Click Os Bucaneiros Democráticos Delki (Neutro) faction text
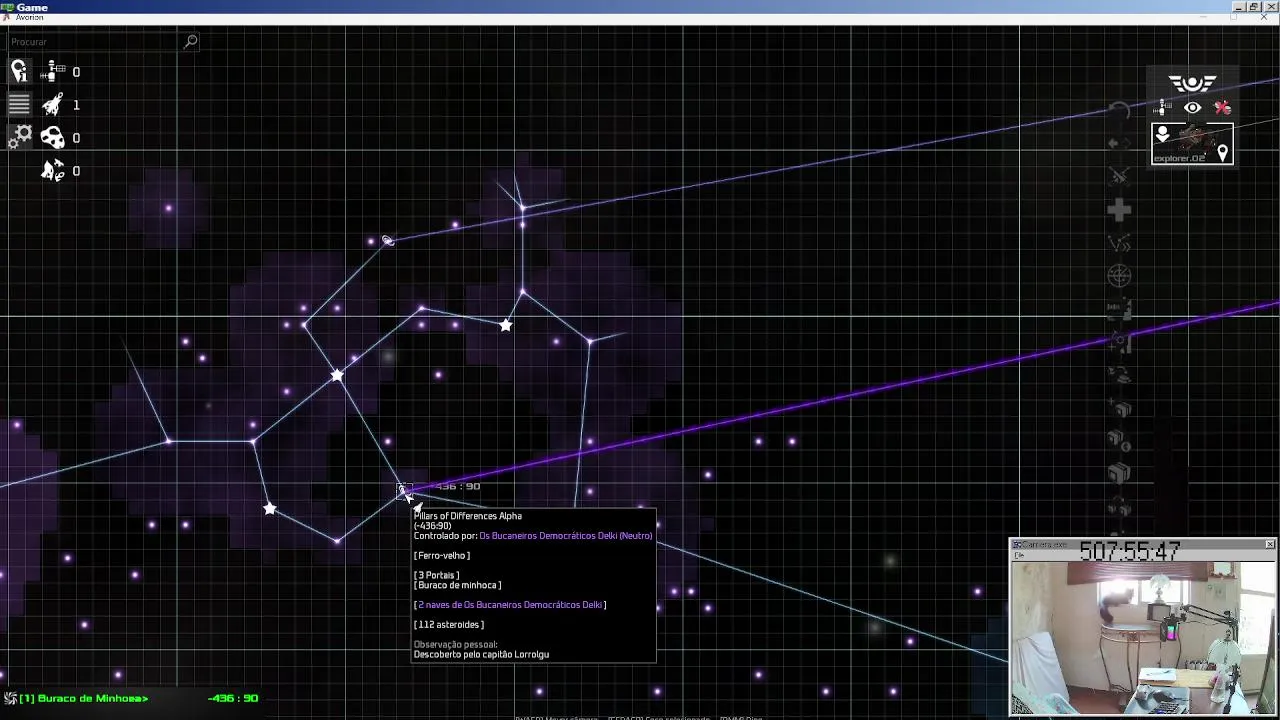Image resolution: width=1280 pixels, height=720 pixels. tap(566, 536)
